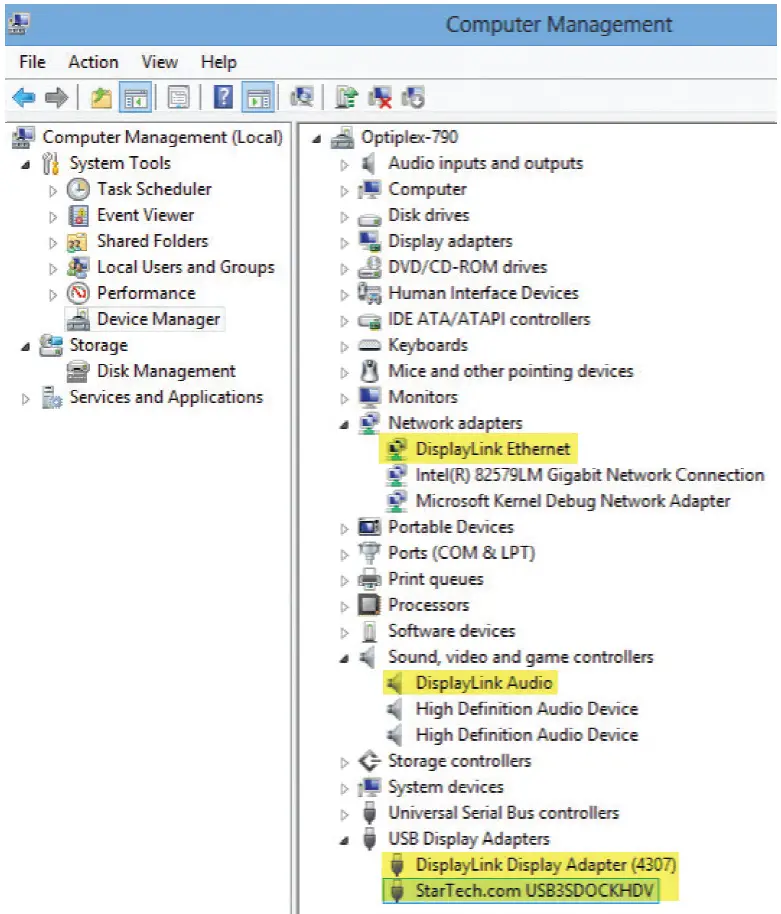Click the Human Interface Devices icon
The height and width of the screenshot is (914, 781).
[x=370, y=293]
